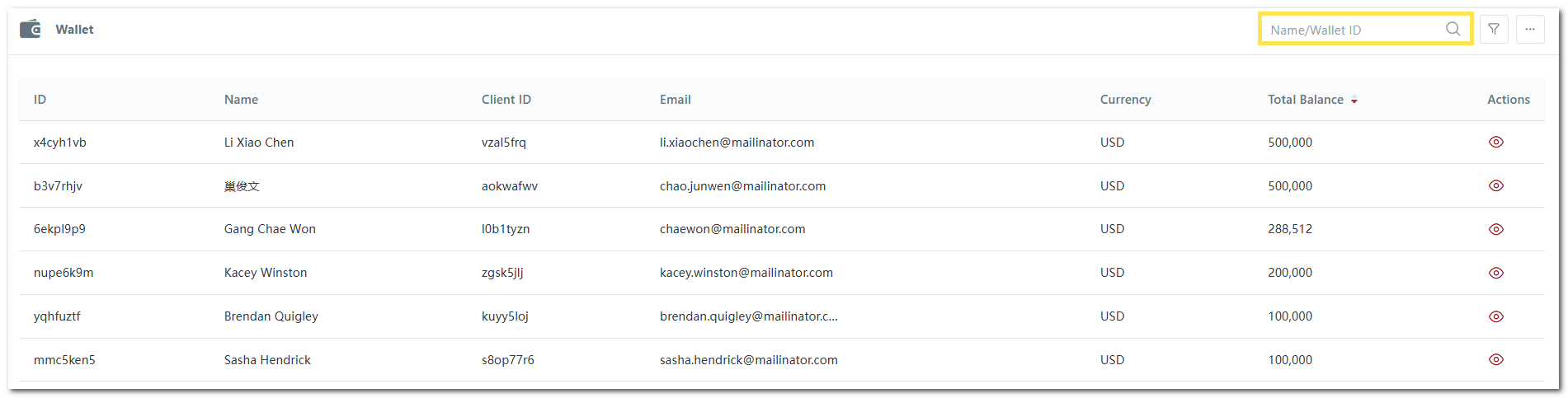
Task: Click the Wallet icon in header
Action: 31,30
